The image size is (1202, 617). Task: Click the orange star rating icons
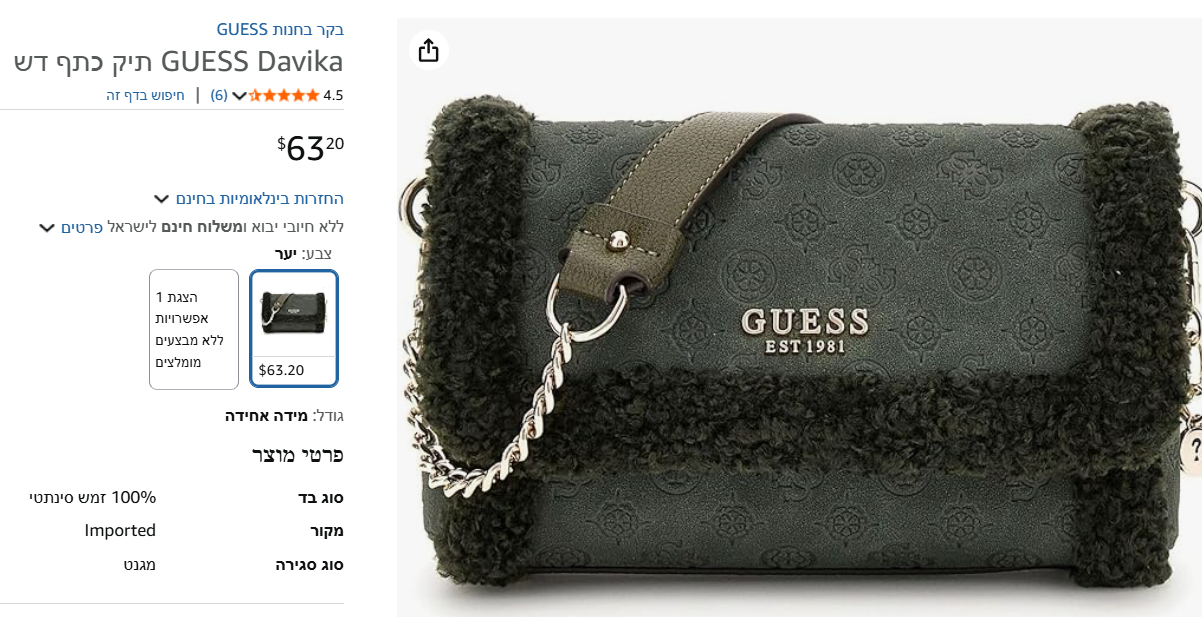(284, 95)
